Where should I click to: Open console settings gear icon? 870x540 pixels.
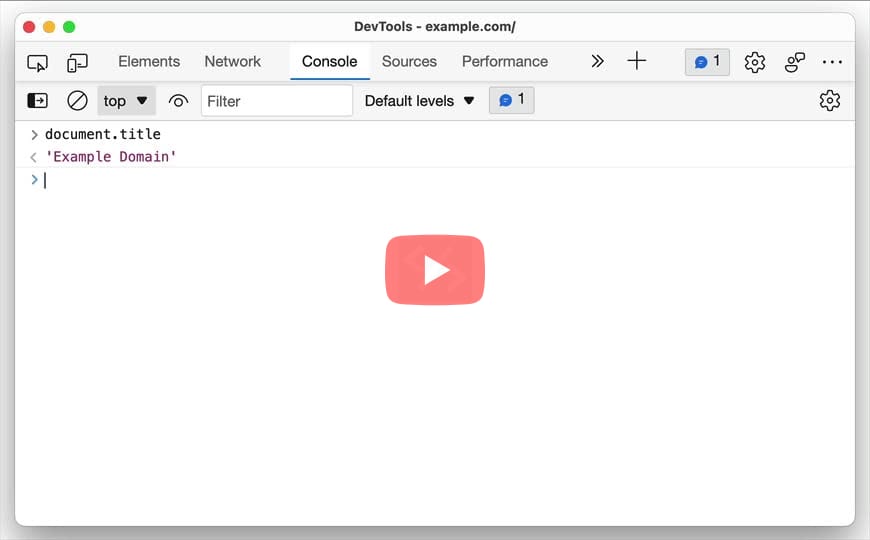point(829,100)
